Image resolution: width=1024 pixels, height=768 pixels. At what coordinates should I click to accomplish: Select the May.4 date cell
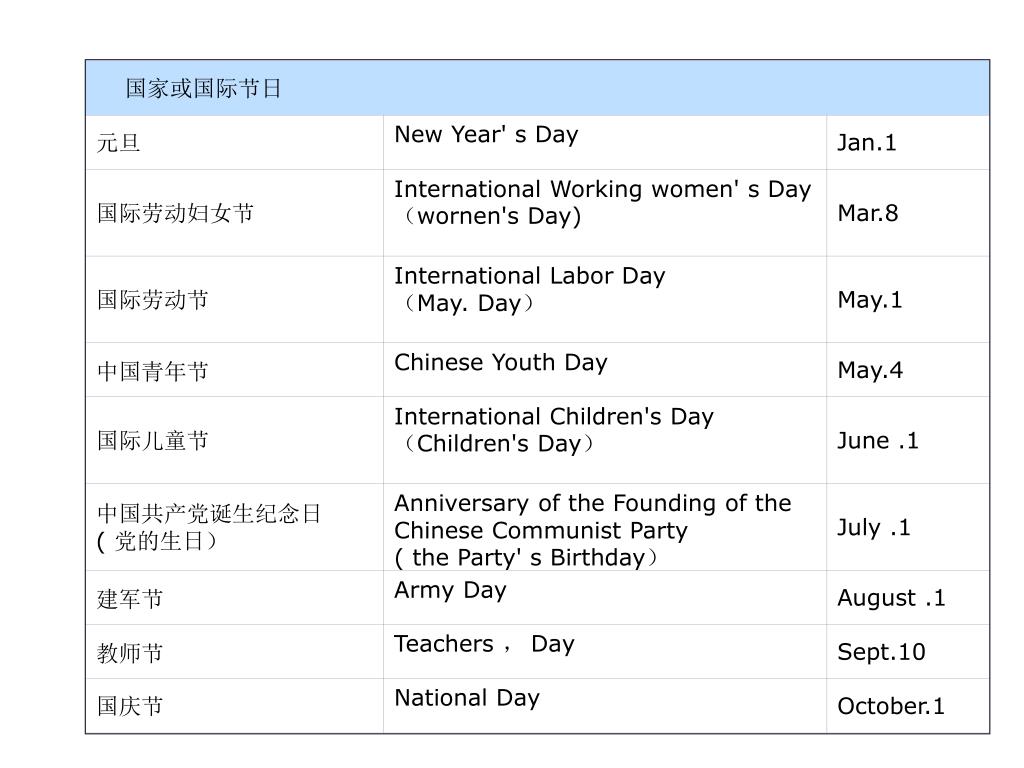click(x=908, y=370)
